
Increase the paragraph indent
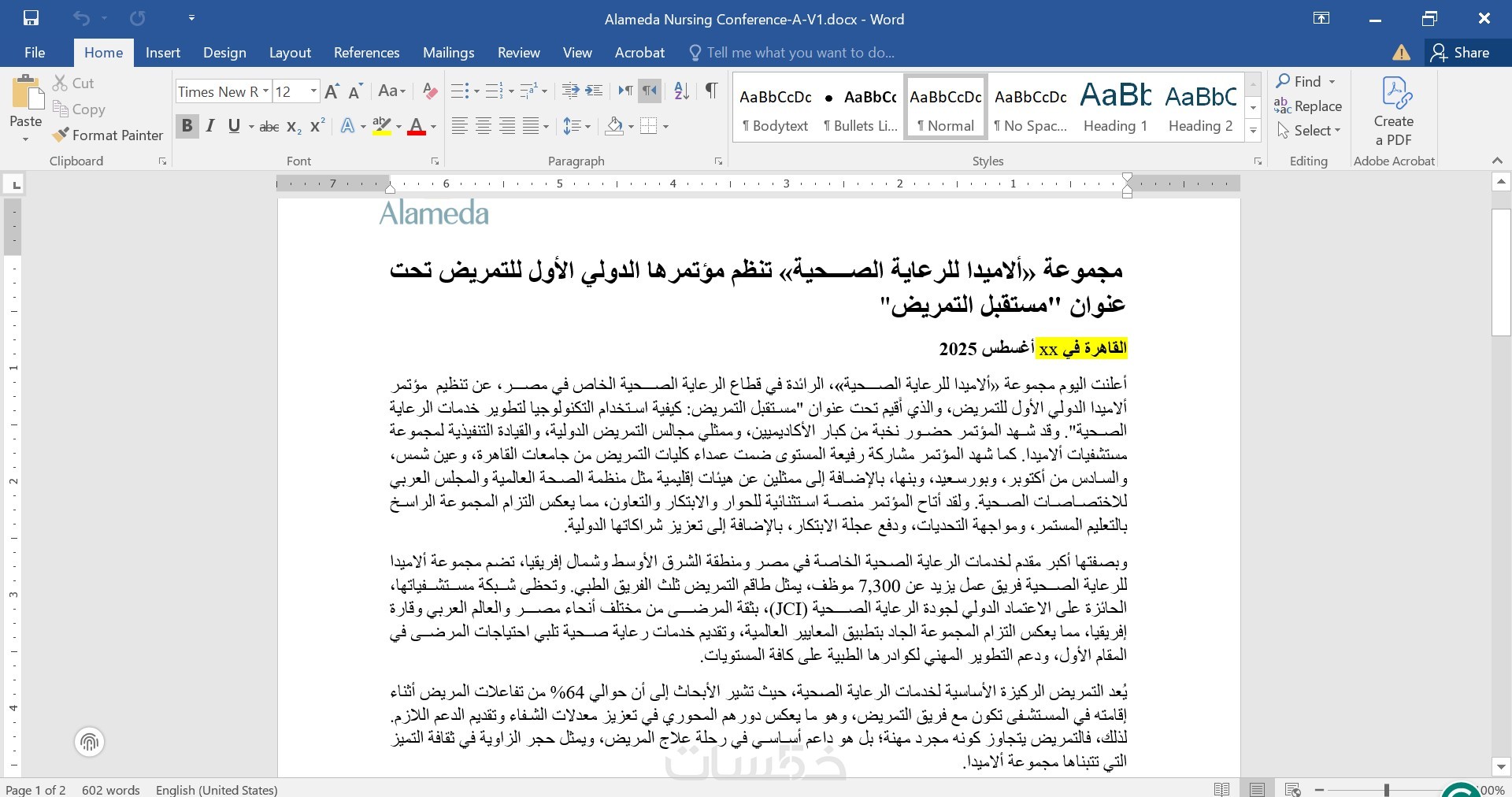595,91
